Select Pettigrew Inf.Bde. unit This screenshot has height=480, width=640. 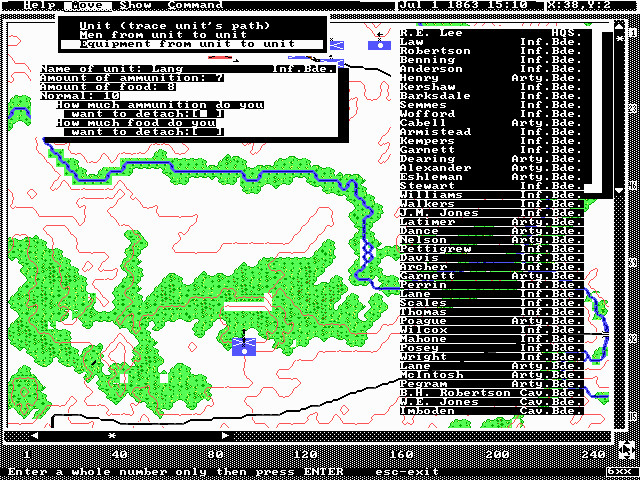point(491,249)
